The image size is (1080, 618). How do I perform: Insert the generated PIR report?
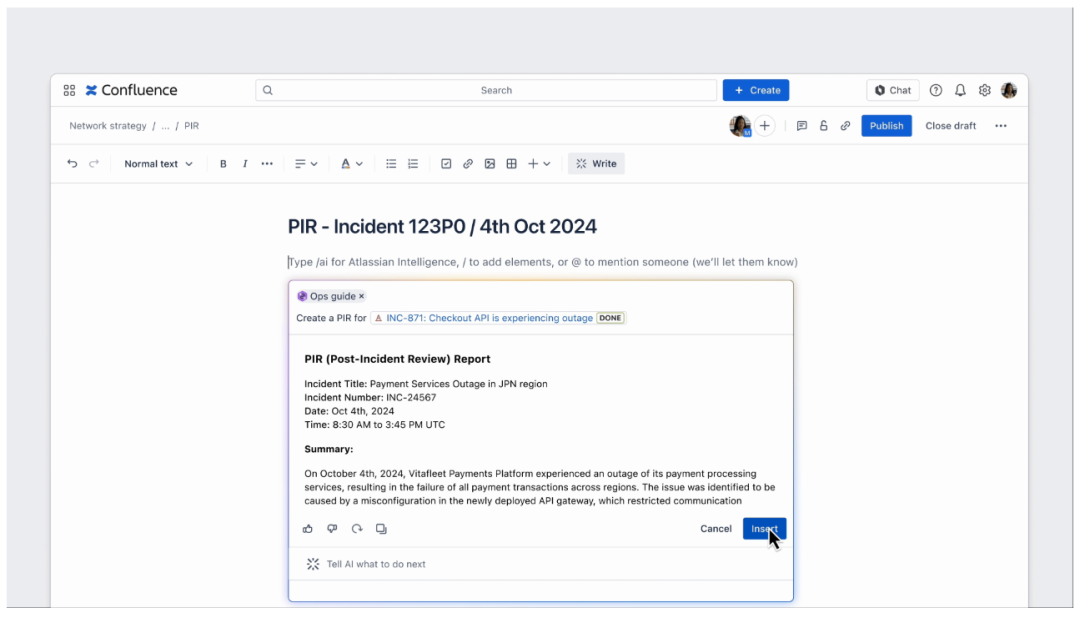click(765, 529)
